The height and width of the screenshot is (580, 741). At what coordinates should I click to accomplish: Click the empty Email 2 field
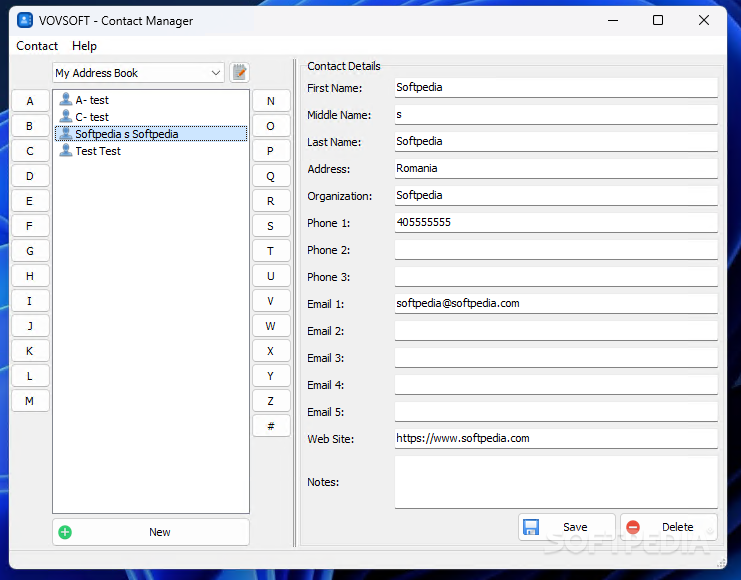click(556, 330)
